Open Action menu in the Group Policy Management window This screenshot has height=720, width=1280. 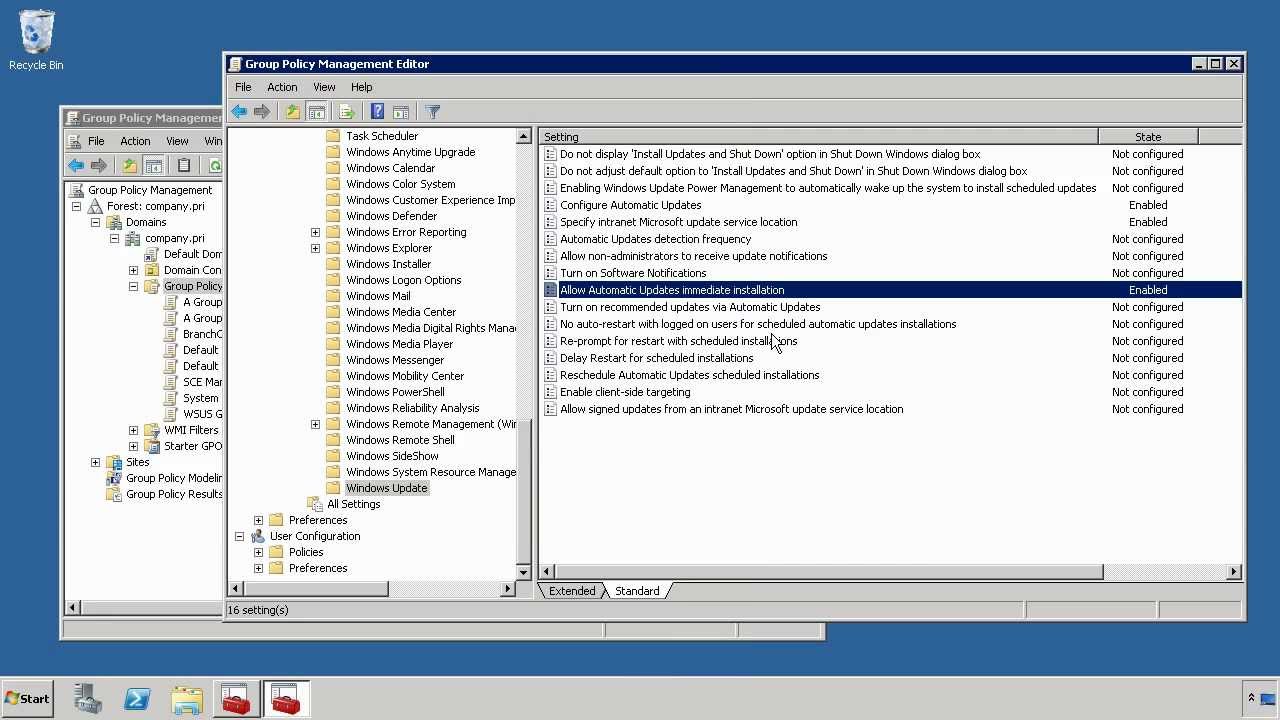[135, 141]
